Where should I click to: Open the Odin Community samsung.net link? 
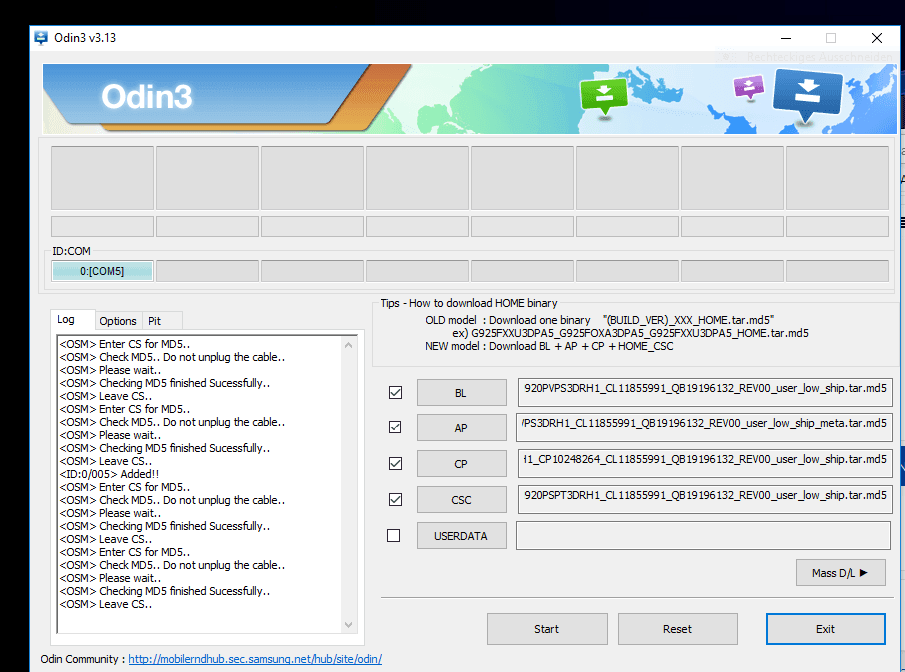tap(255, 659)
